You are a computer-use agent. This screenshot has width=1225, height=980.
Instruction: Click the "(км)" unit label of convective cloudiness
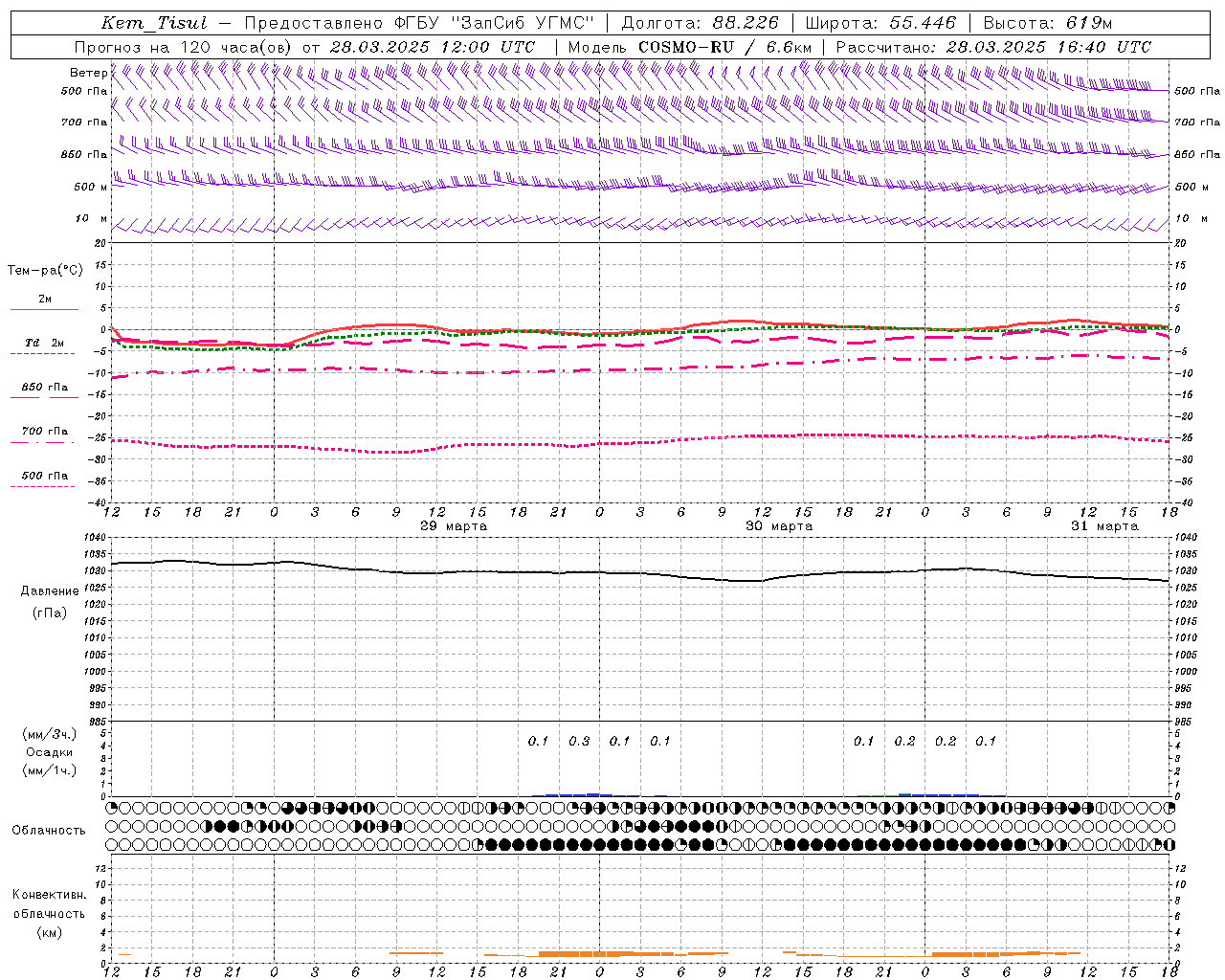(49, 932)
